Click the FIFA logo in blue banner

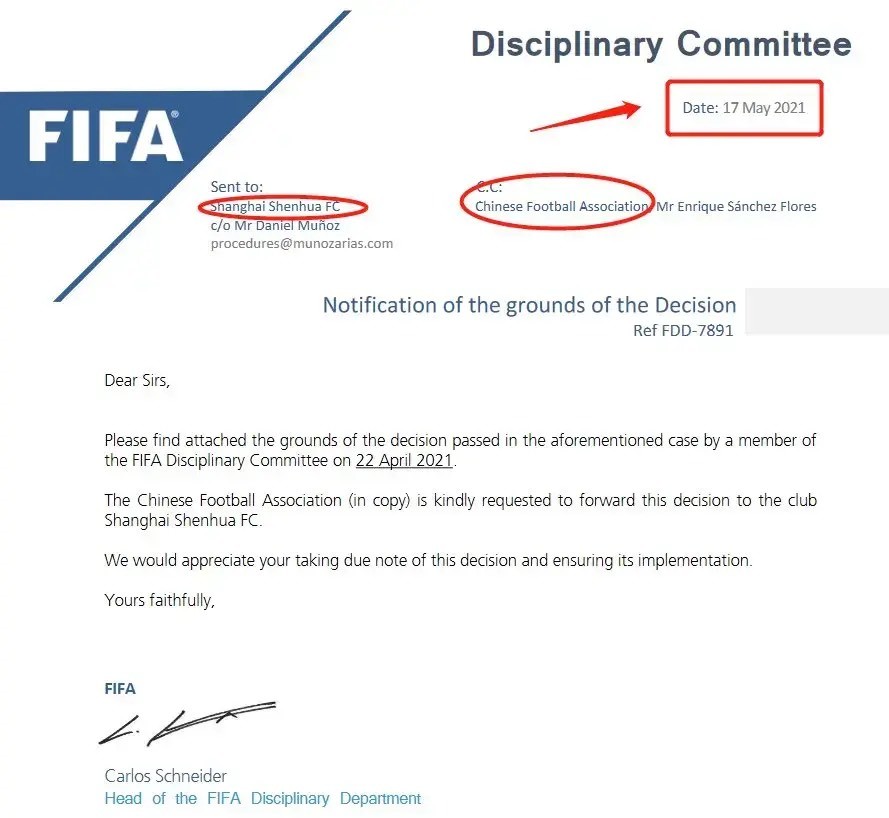(105, 135)
